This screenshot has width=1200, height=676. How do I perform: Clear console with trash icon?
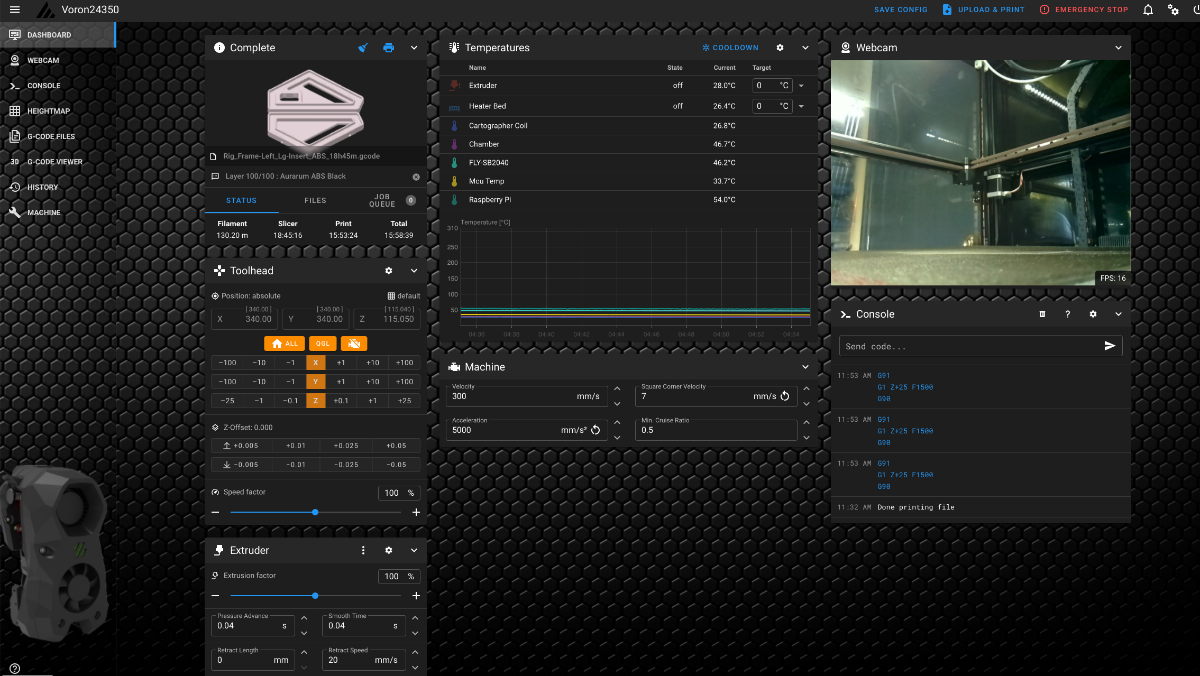click(x=1042, y=314)
